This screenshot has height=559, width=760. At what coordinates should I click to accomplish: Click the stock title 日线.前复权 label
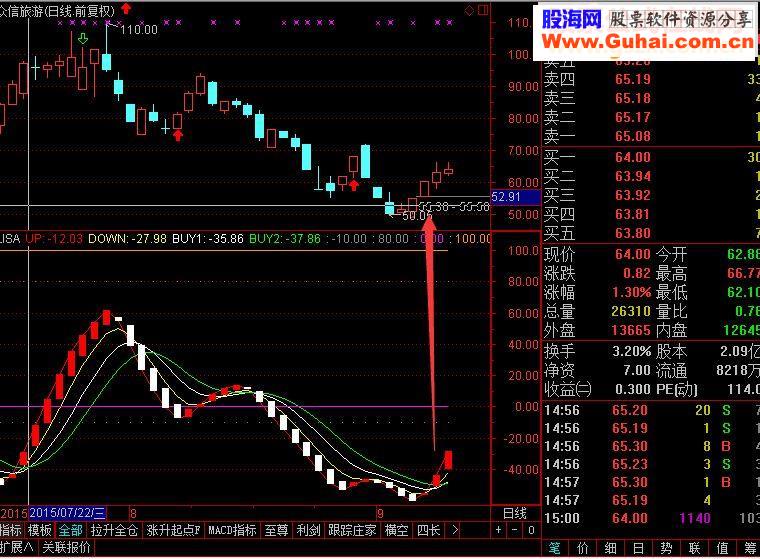click(80, 11)
